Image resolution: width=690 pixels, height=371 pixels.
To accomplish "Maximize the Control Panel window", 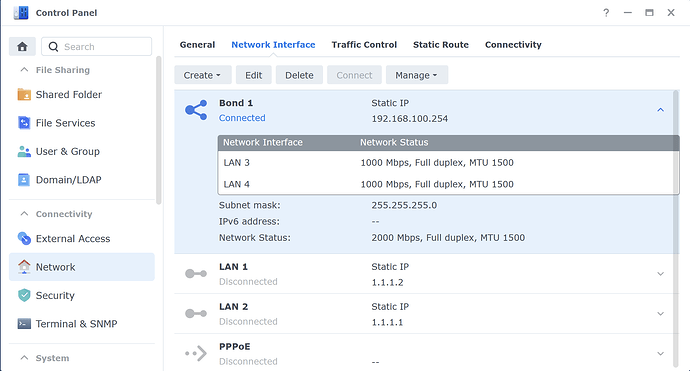I will [x=649, y=13].
